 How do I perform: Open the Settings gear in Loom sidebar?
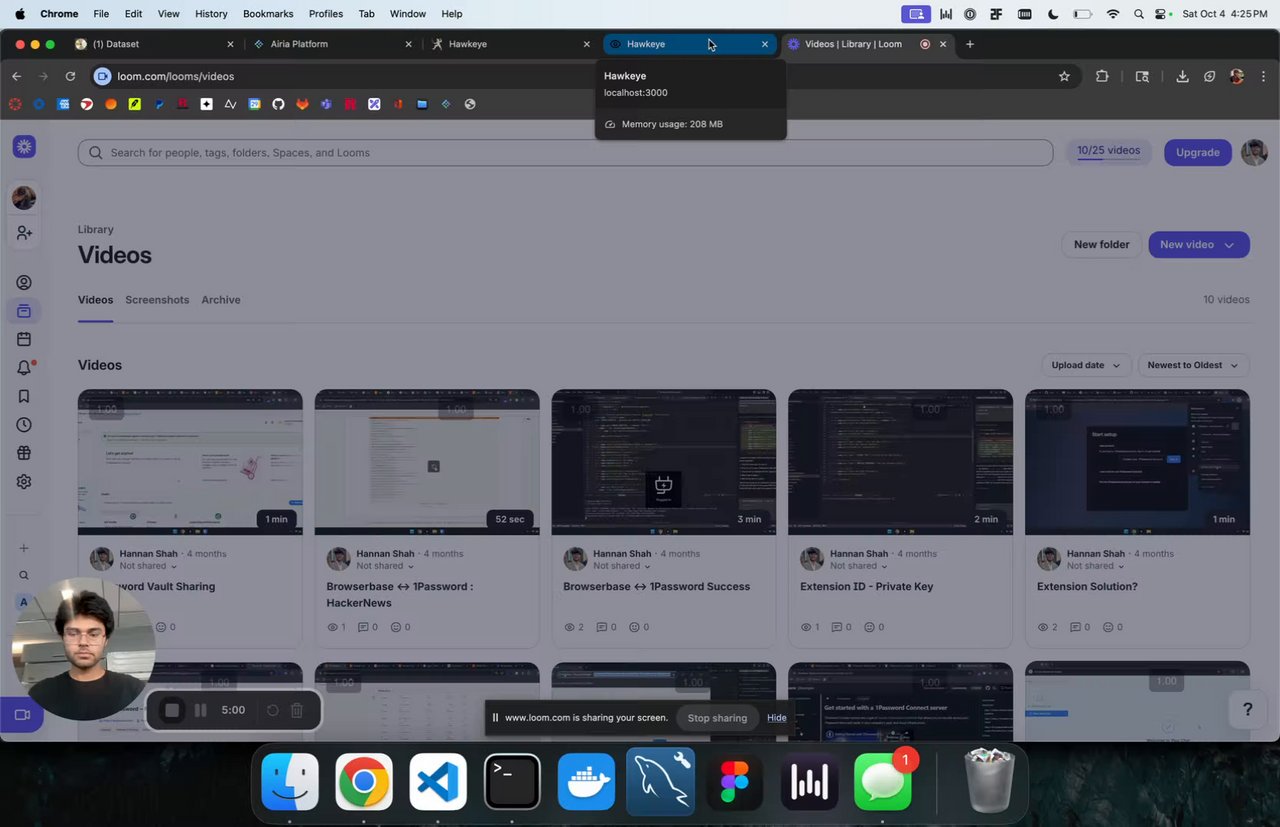pos(24,481)
